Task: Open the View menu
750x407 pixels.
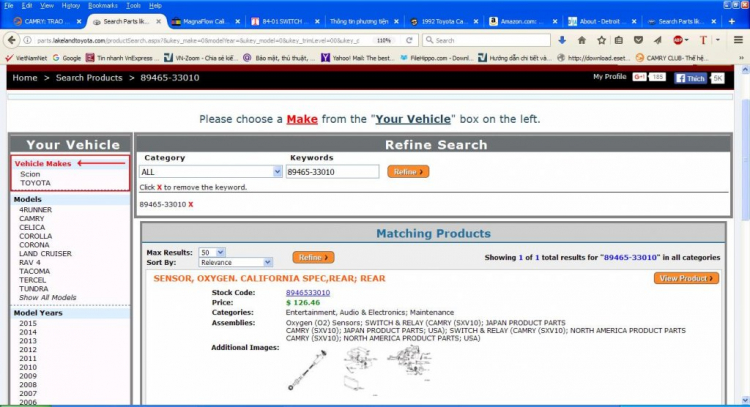Action: [47, 6]
